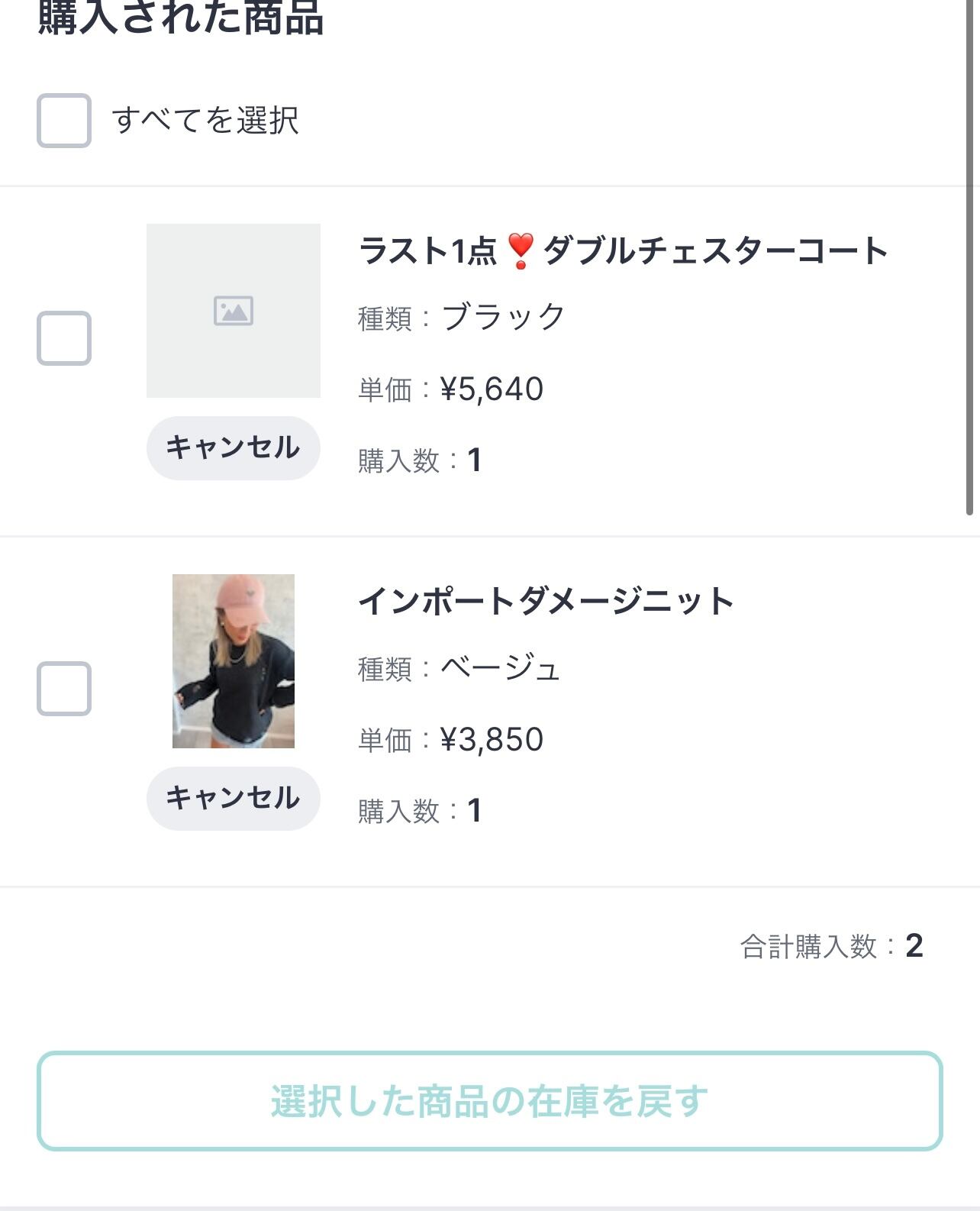Click the ¥5,640 unit price

[492, 389]
